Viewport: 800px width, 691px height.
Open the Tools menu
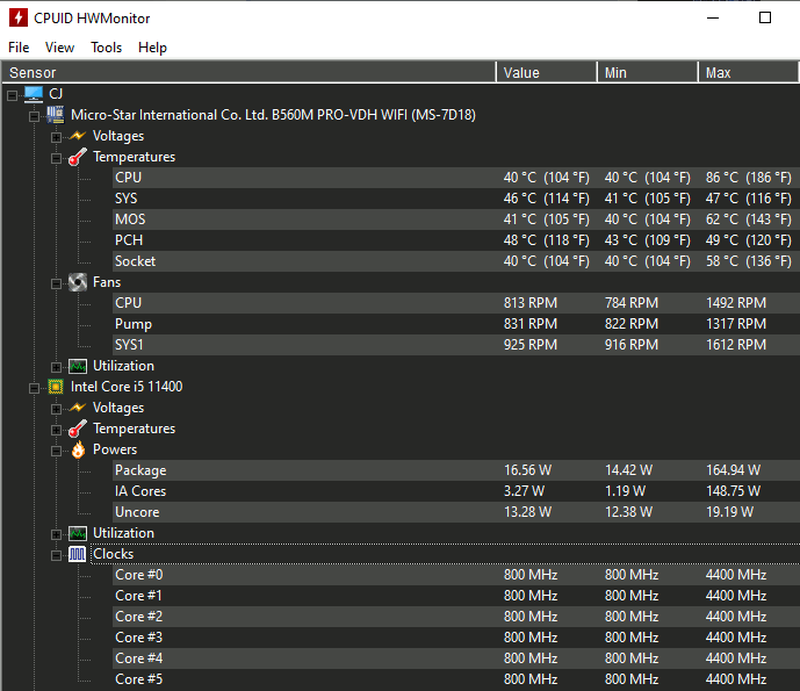coord(107,47)
